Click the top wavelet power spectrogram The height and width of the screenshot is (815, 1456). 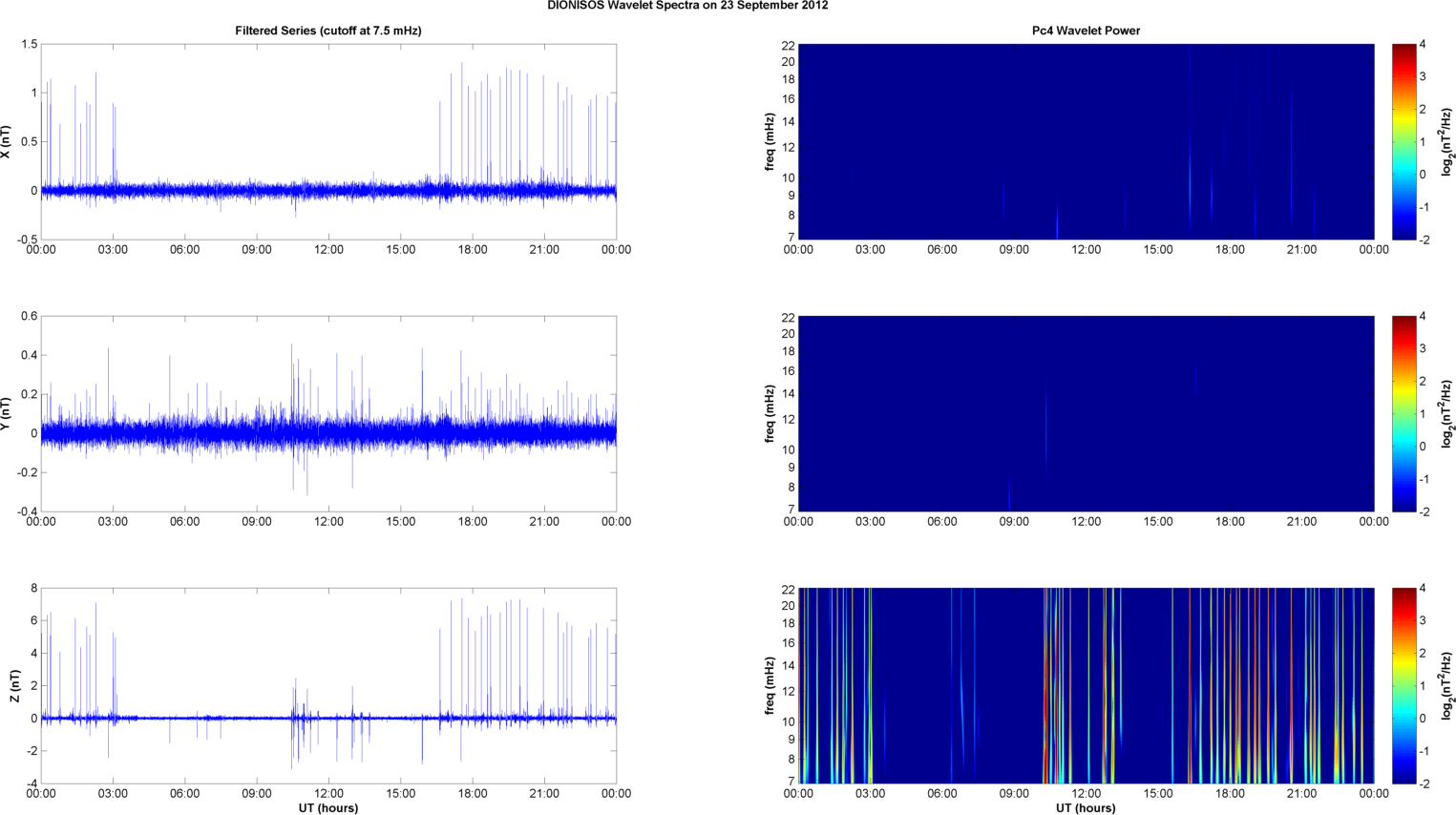click(1086, 141)
